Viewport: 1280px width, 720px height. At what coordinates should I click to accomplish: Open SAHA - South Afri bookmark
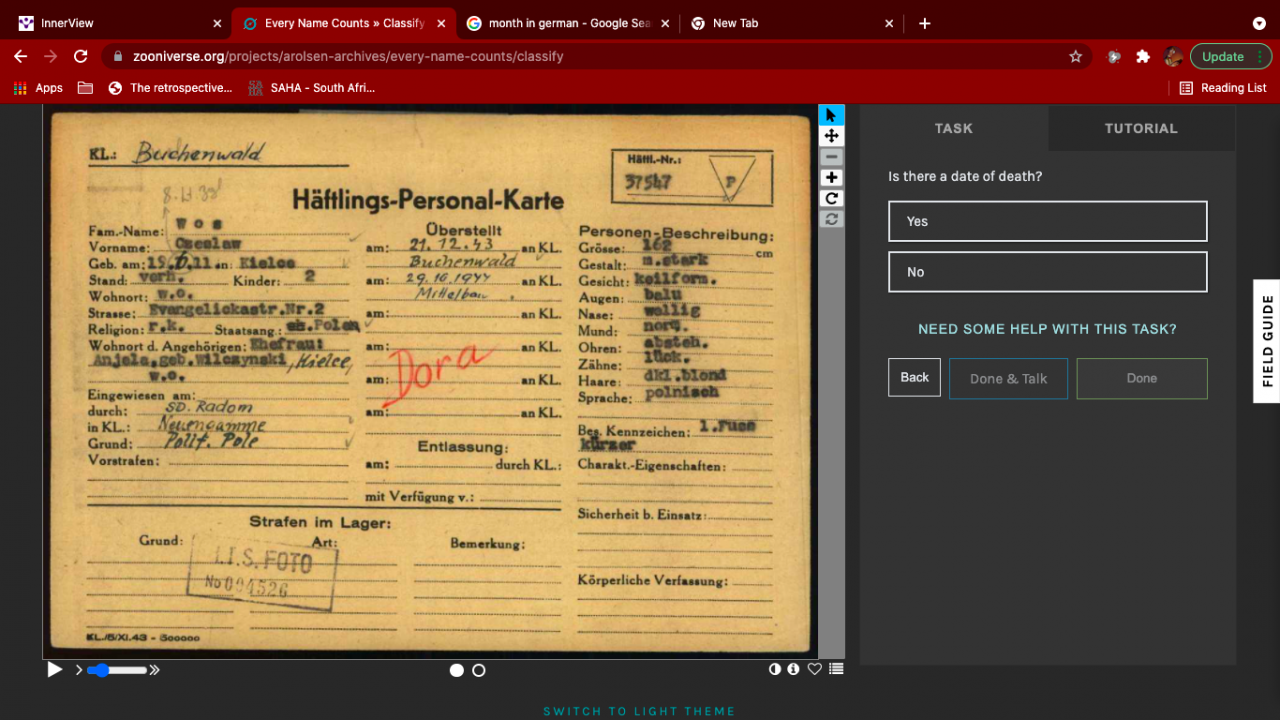(312, 88)
